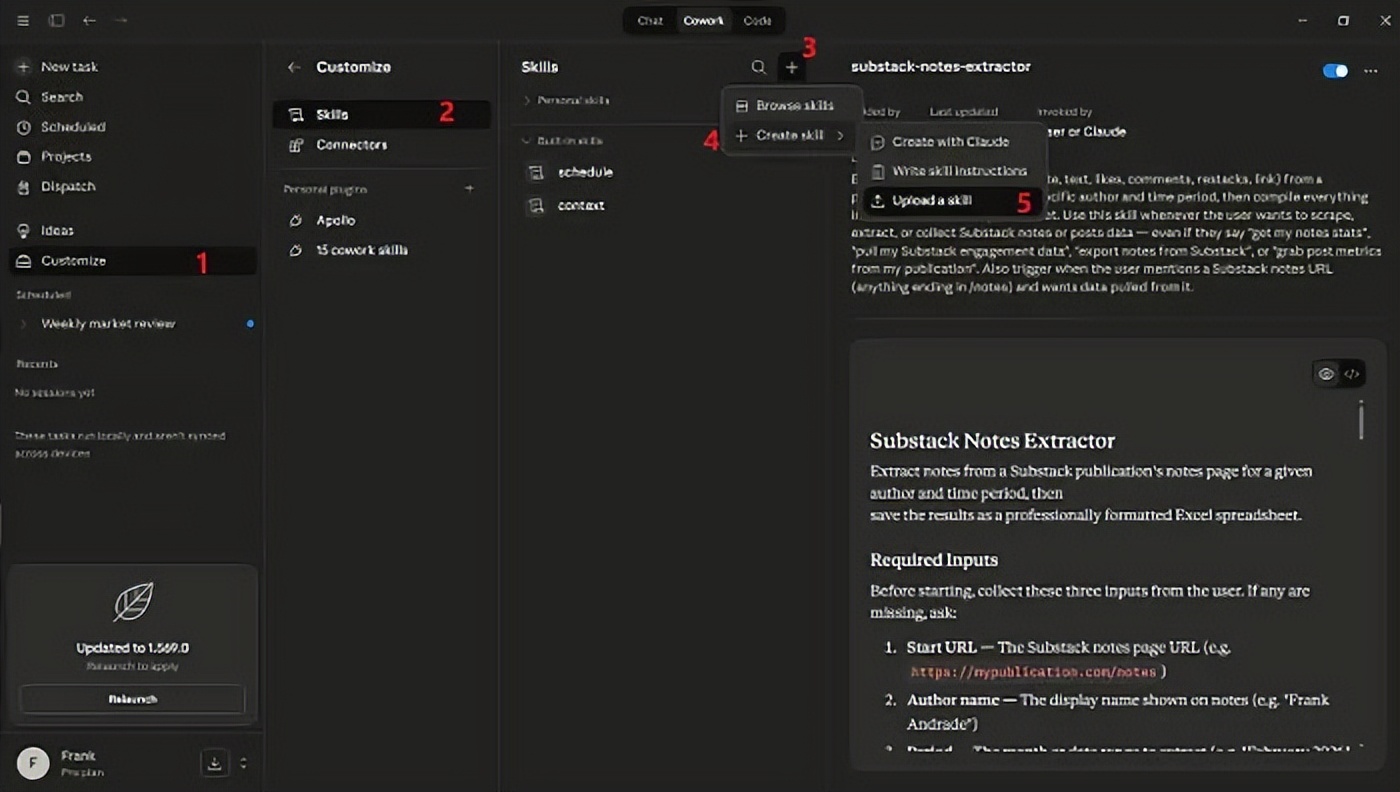Open Frank's profile avatar
Image resolution: width=1400 pixels, height=792 pixels.
pos(33,763)
